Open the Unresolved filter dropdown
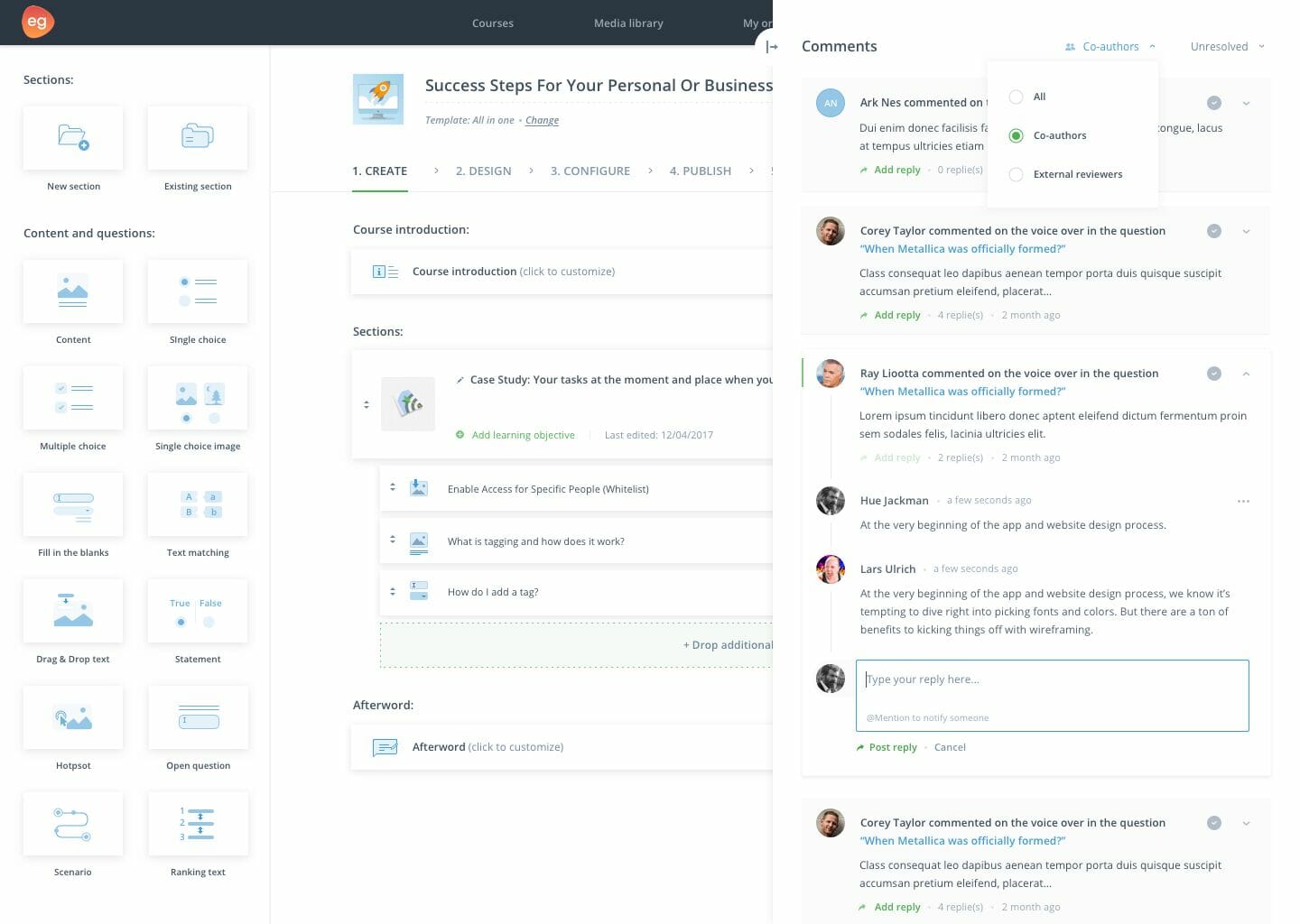1300x924 pixels. [1227, 47]
